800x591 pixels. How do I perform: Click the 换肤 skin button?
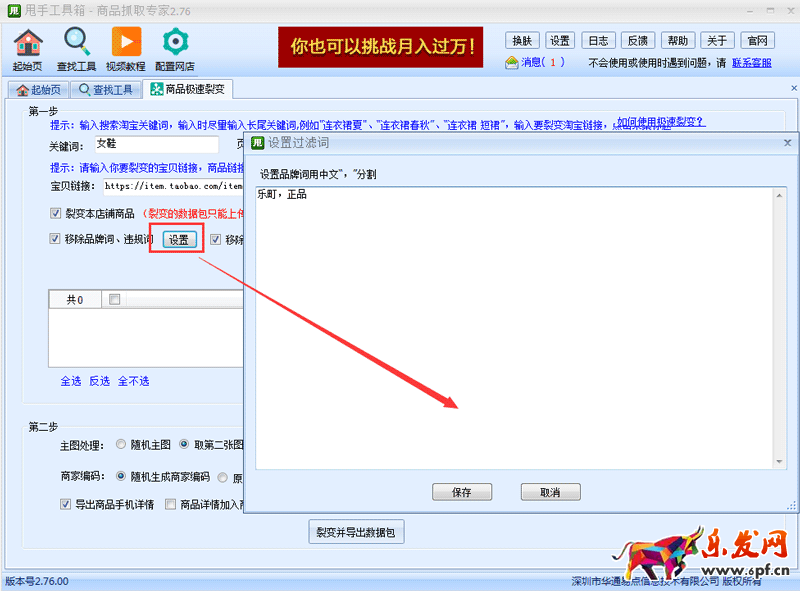pyautogui.click(x=522, y=41)
